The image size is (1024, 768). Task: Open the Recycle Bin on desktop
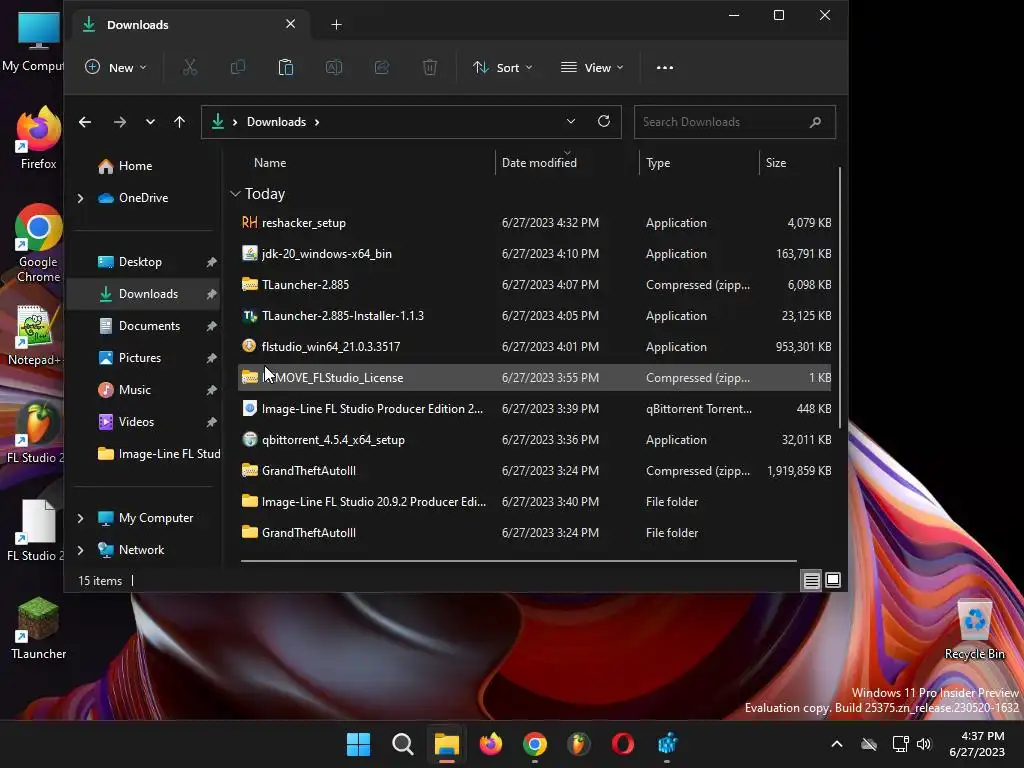pos(974,629)
